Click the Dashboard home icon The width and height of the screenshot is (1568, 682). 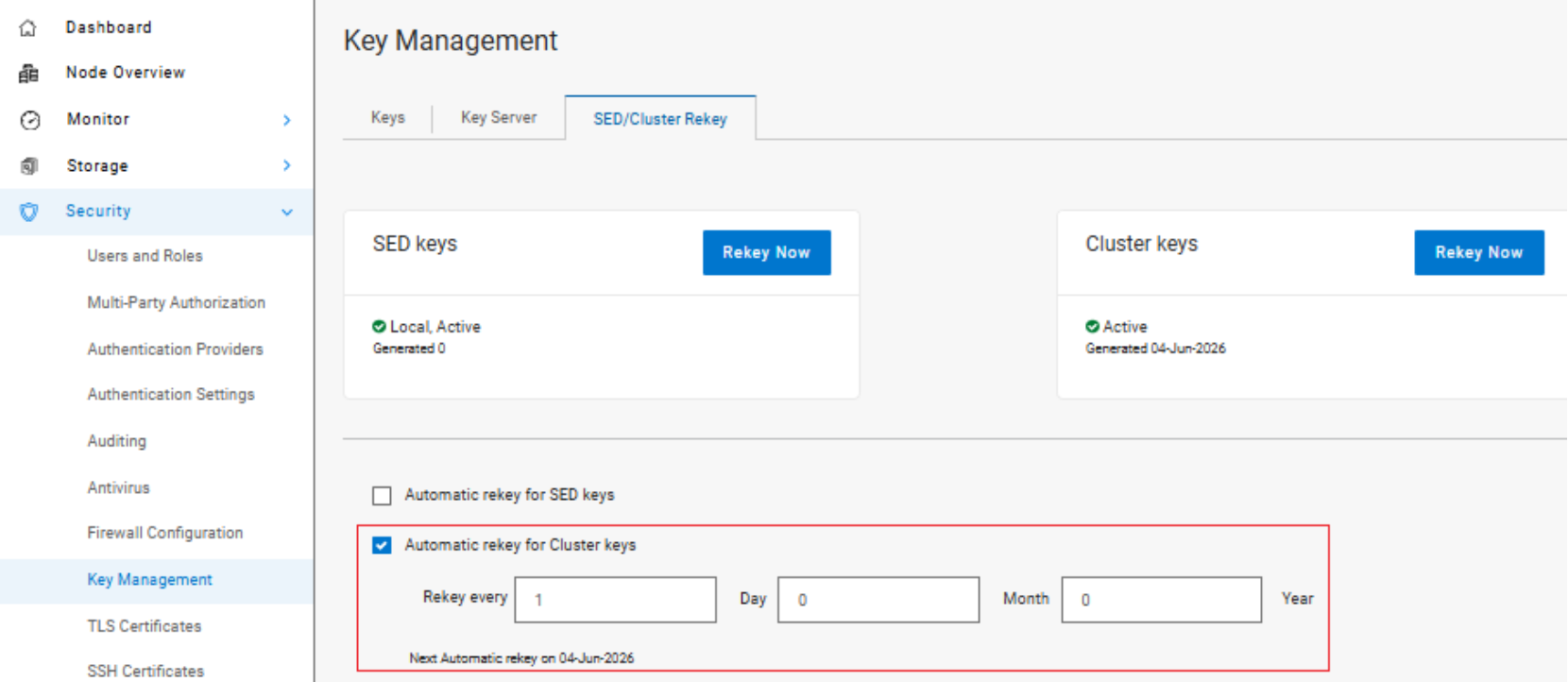(x=28, y=27)
